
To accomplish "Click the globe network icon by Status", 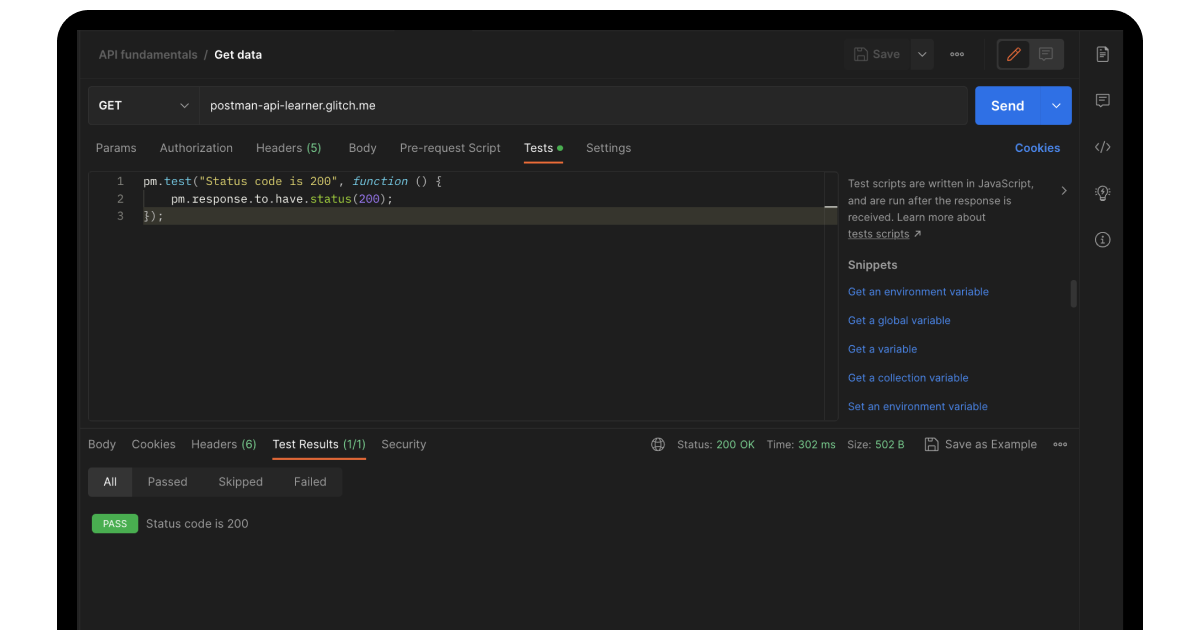I will (x=658, y=444).
